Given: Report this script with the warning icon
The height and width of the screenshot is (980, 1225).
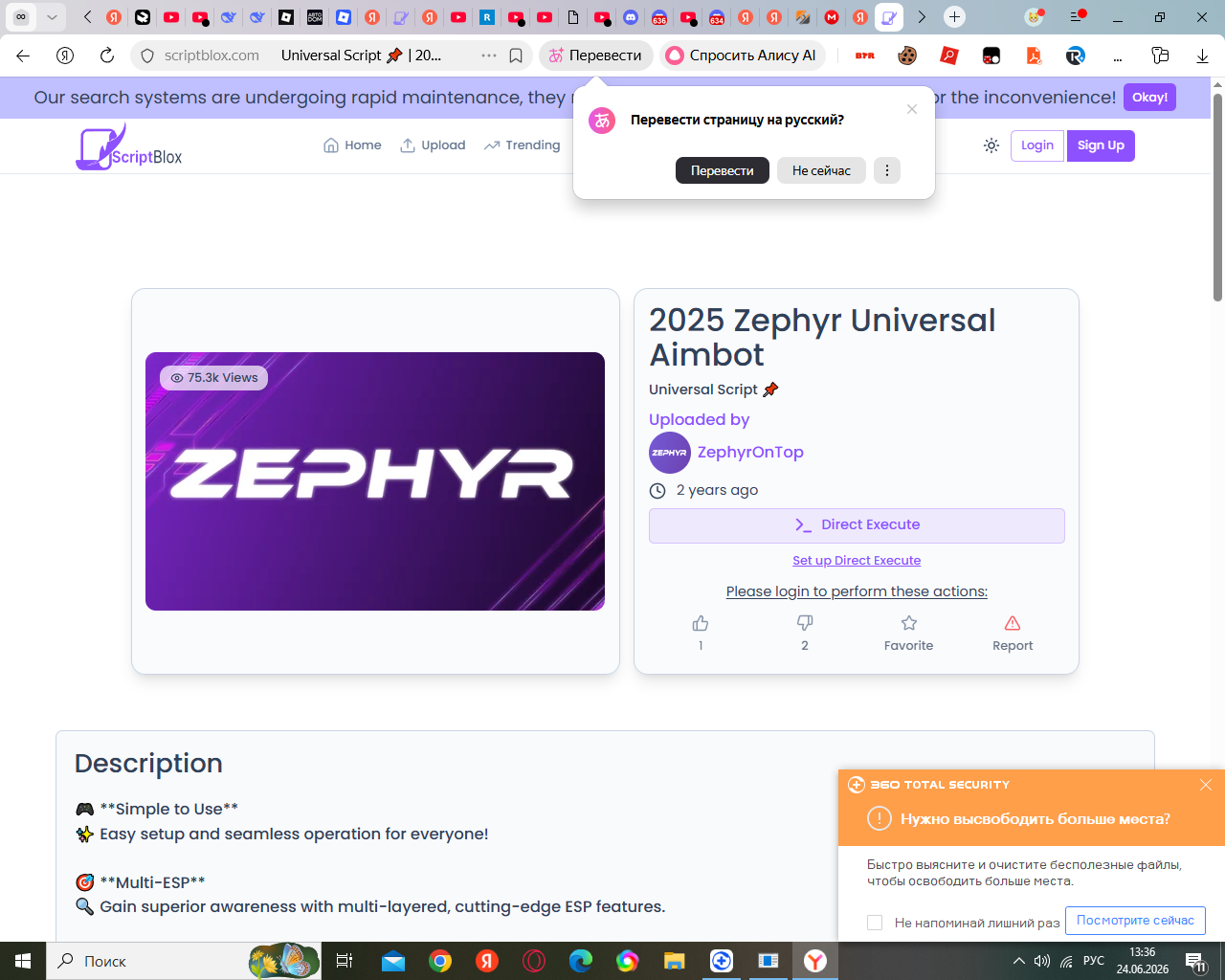Looking at the screenshot, I should (1013, 633).
